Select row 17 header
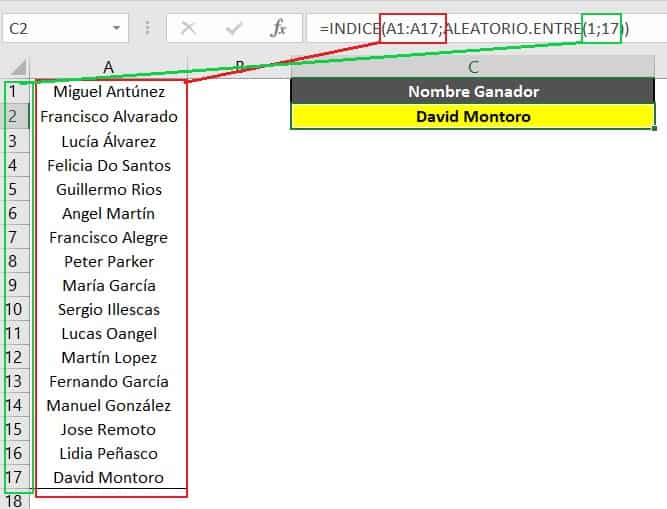 click(15, 477)
